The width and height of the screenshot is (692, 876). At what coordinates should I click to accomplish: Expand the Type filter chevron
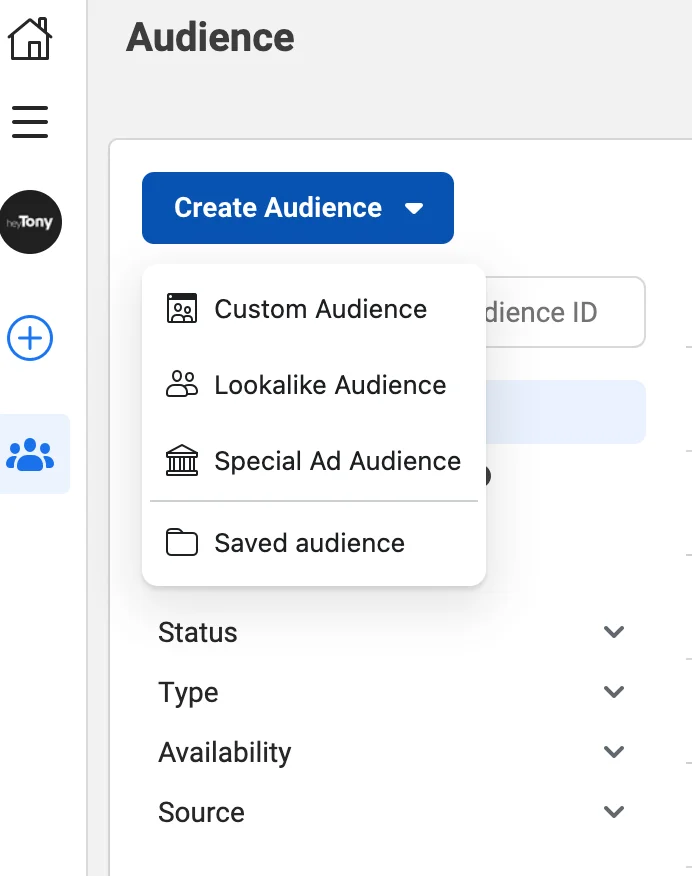tap(614, 692)
